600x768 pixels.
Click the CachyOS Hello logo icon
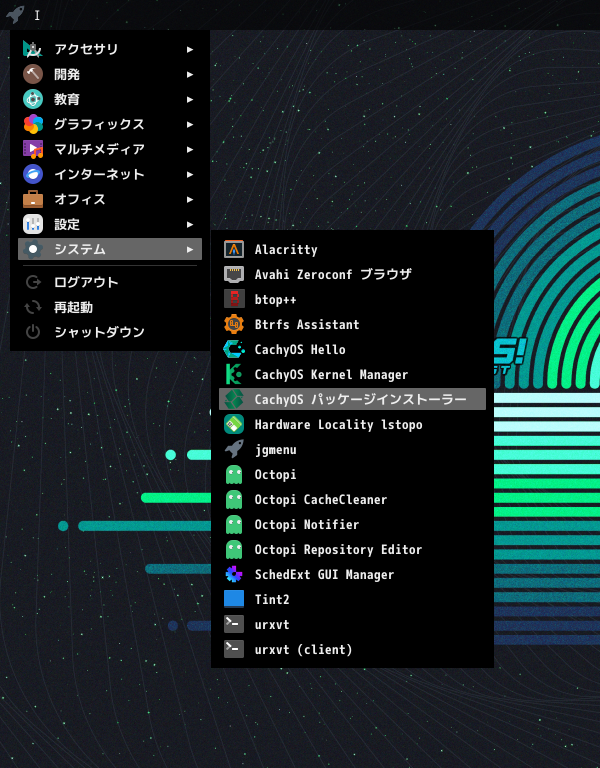coord(234,349)
